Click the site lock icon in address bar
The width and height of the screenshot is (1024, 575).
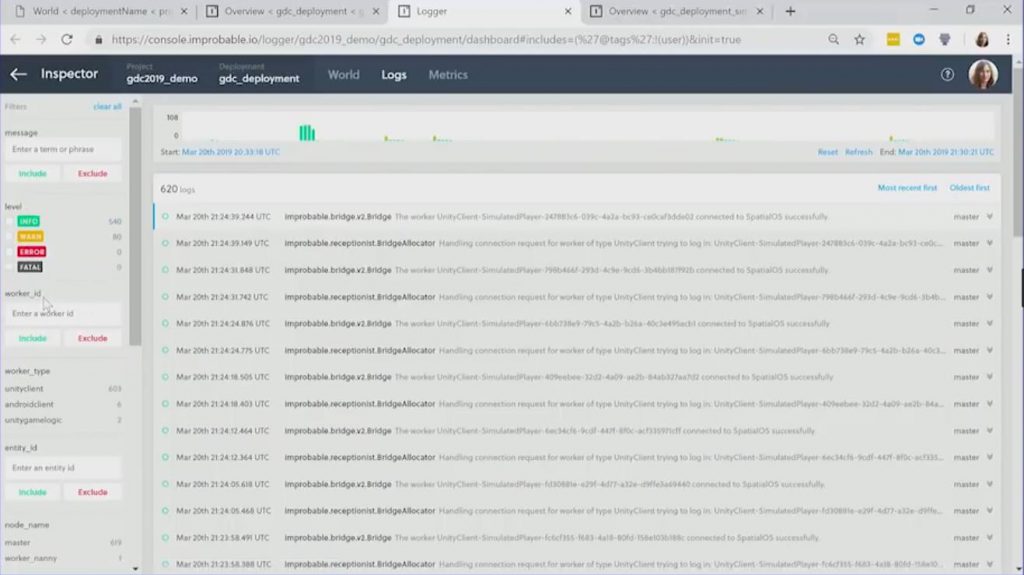(99, 40)
